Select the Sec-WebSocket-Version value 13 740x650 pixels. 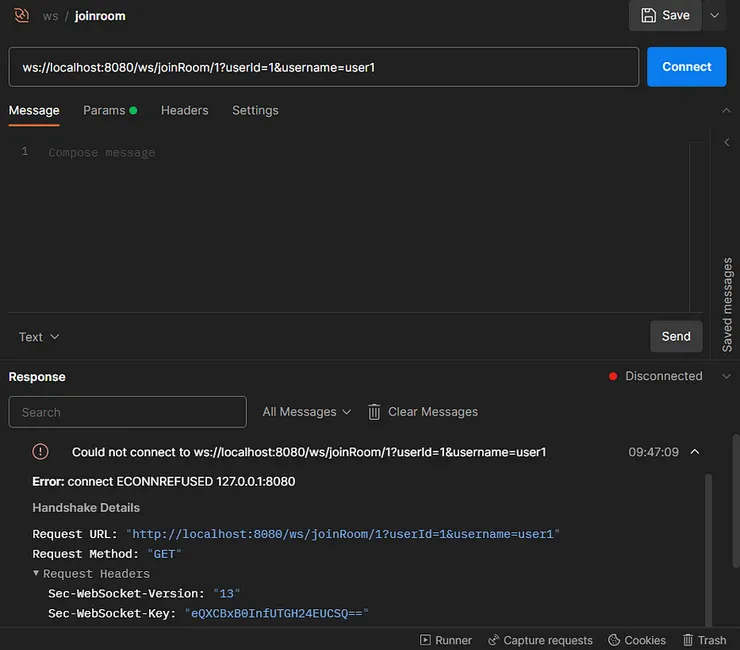227,593
